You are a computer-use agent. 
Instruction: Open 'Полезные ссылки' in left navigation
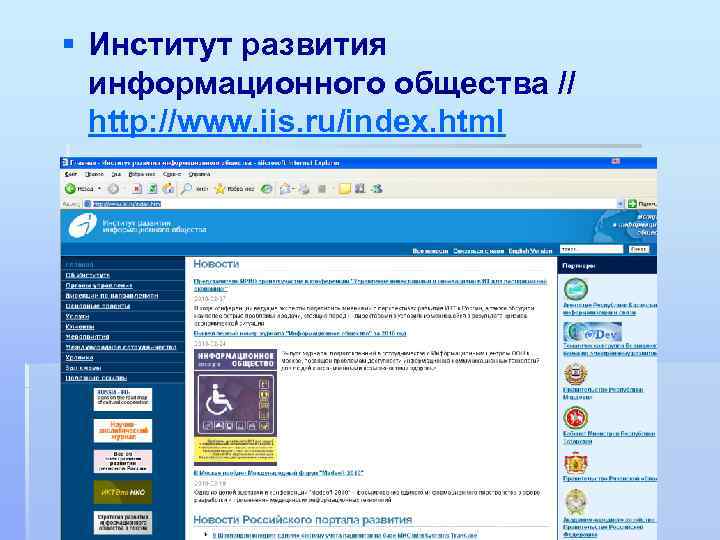point(96,378)
